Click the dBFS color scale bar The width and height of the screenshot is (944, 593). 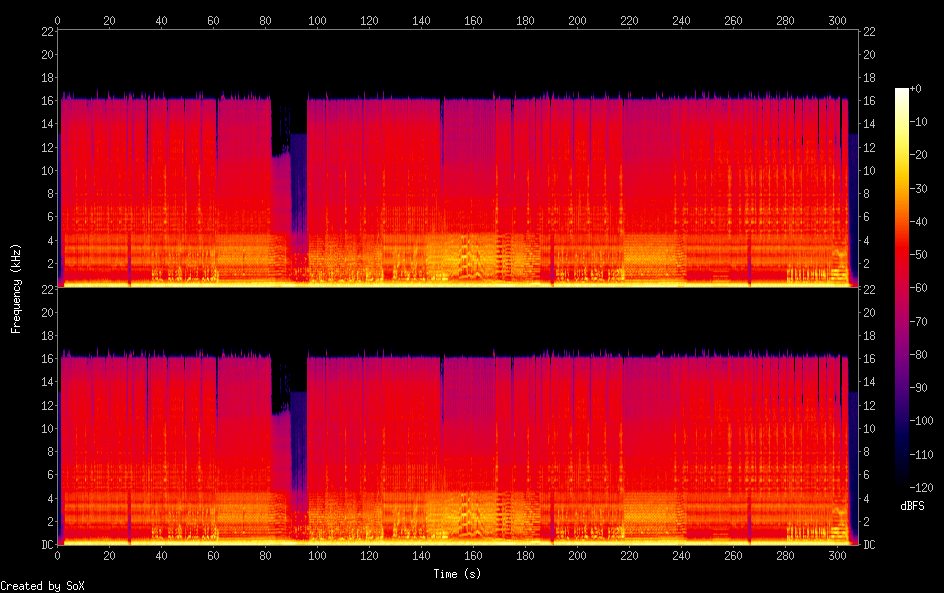901,288
